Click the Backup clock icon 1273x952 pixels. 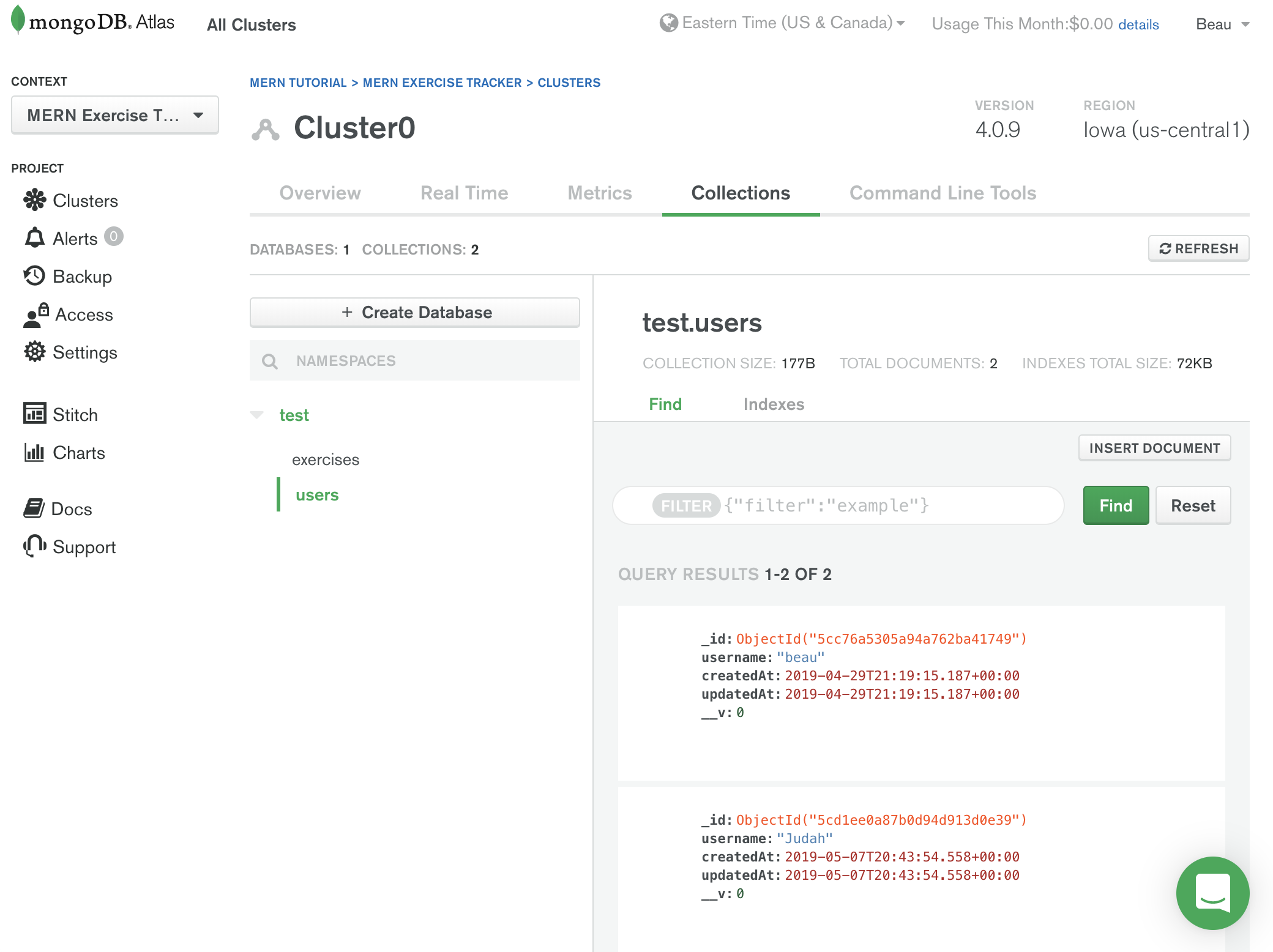(34, 276)
